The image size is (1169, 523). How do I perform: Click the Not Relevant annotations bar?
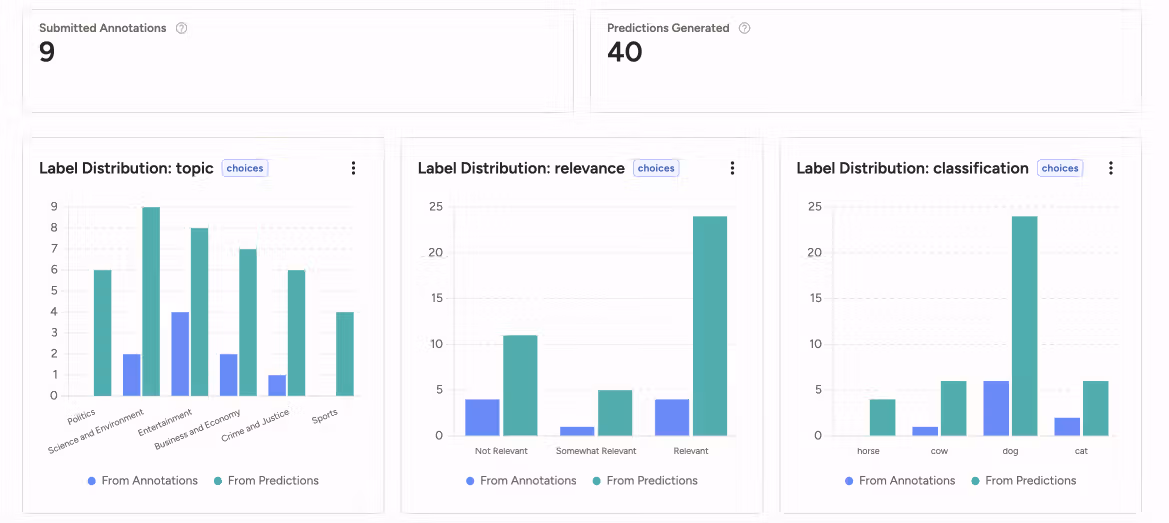pyautogui.click(x=482, y=417)
